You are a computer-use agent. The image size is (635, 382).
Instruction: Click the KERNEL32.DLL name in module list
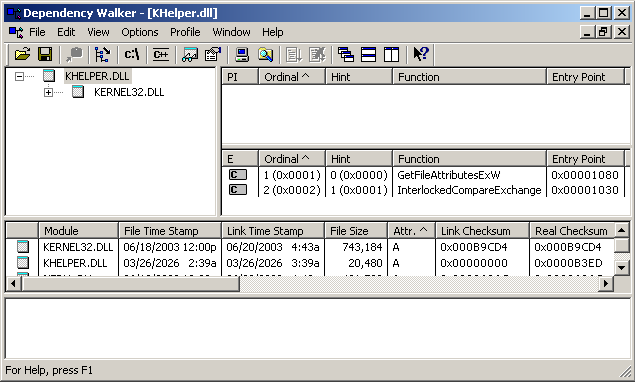(x=78, y=247)
